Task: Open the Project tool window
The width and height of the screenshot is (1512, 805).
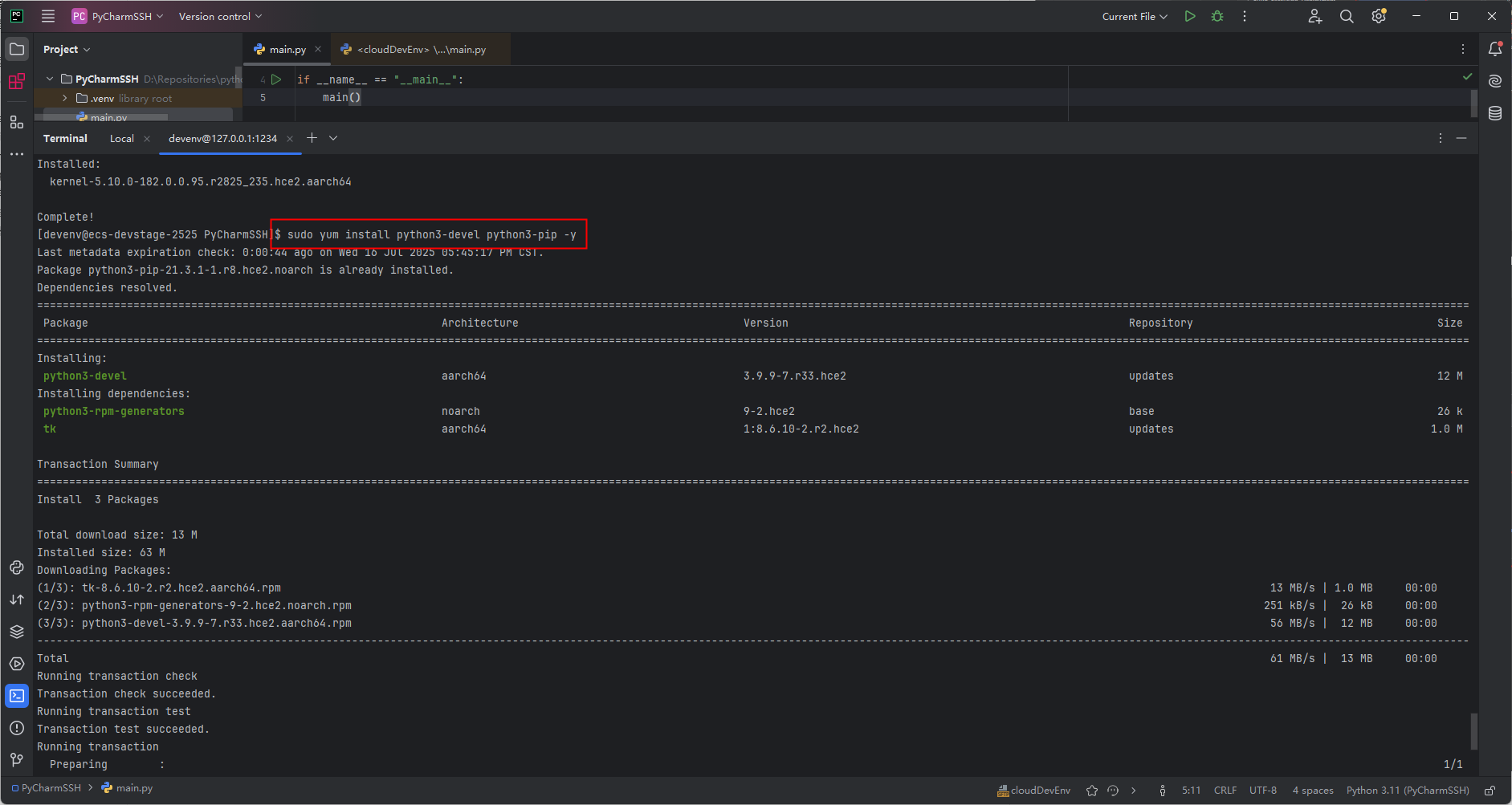Action: pyautogui.click(x=17, y=48)
